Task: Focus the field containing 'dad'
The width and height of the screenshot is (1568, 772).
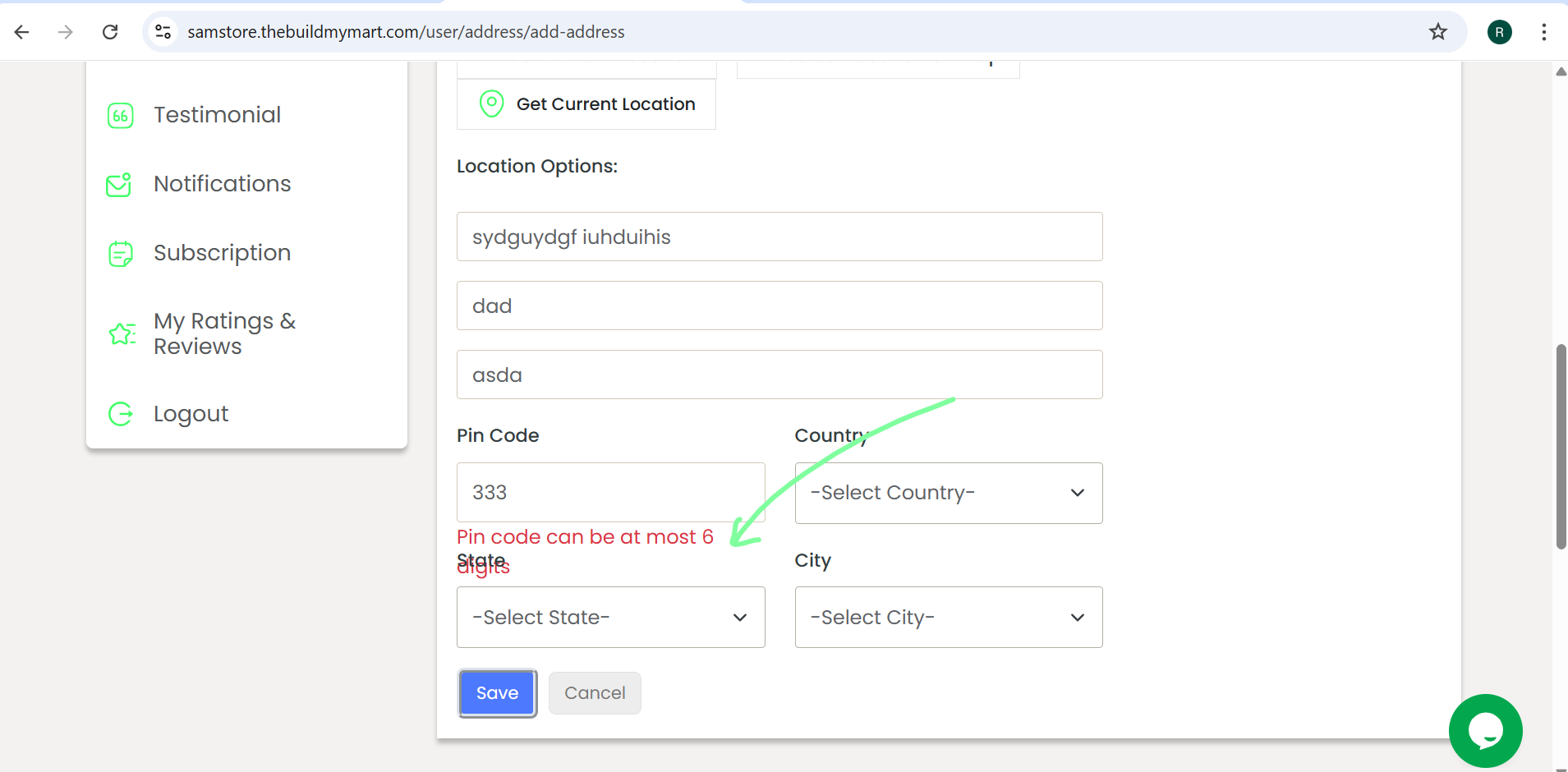Action: tap(779, 306)
